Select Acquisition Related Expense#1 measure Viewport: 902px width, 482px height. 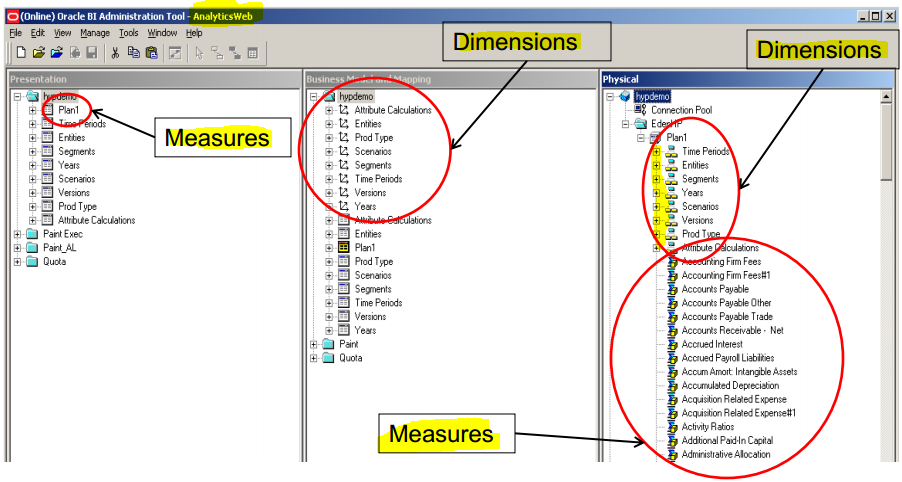coord(739,413)
